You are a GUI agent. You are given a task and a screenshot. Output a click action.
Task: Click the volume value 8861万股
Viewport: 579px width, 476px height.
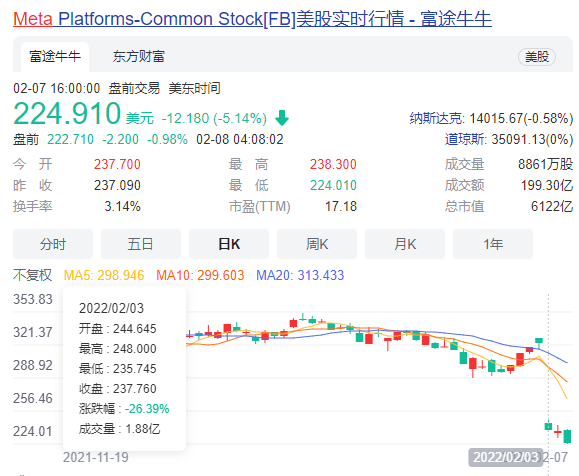[545, 164]
